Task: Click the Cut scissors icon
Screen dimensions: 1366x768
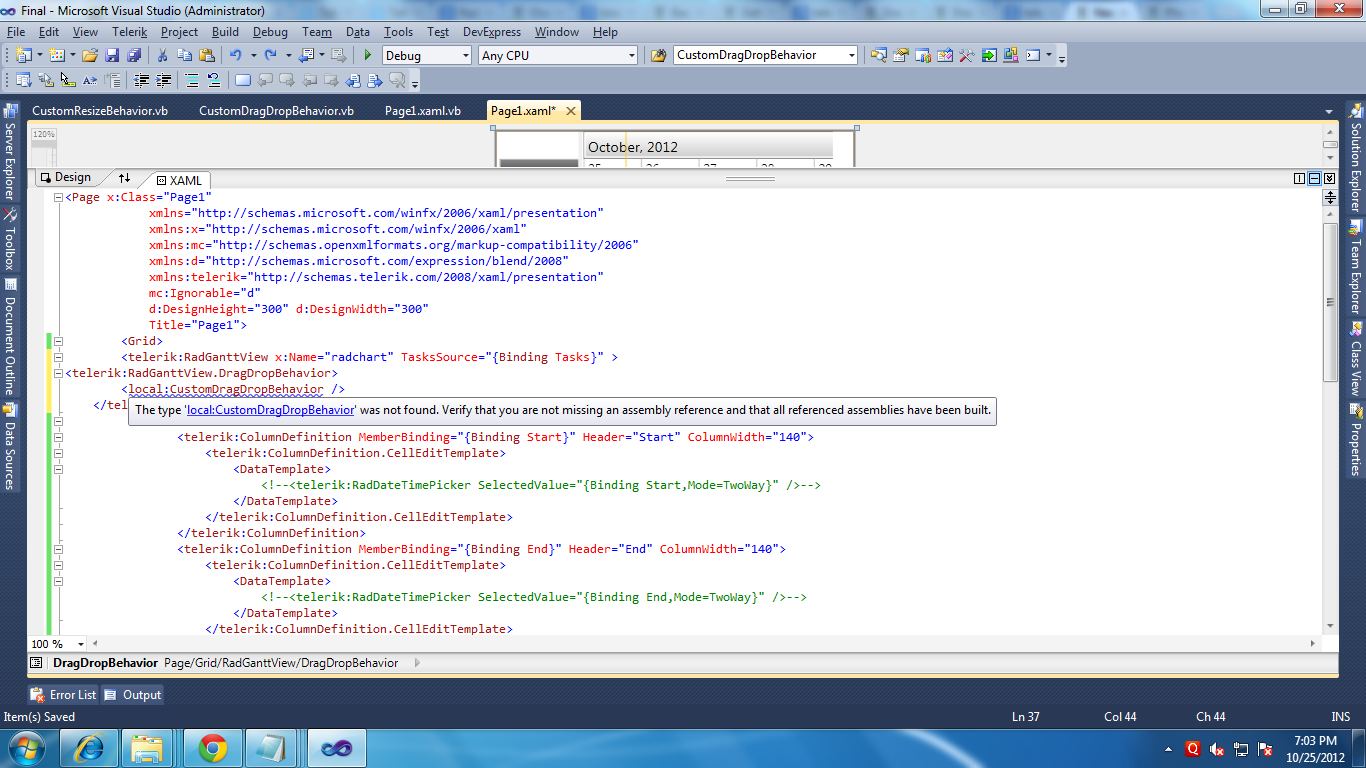Action: (164, 56)
